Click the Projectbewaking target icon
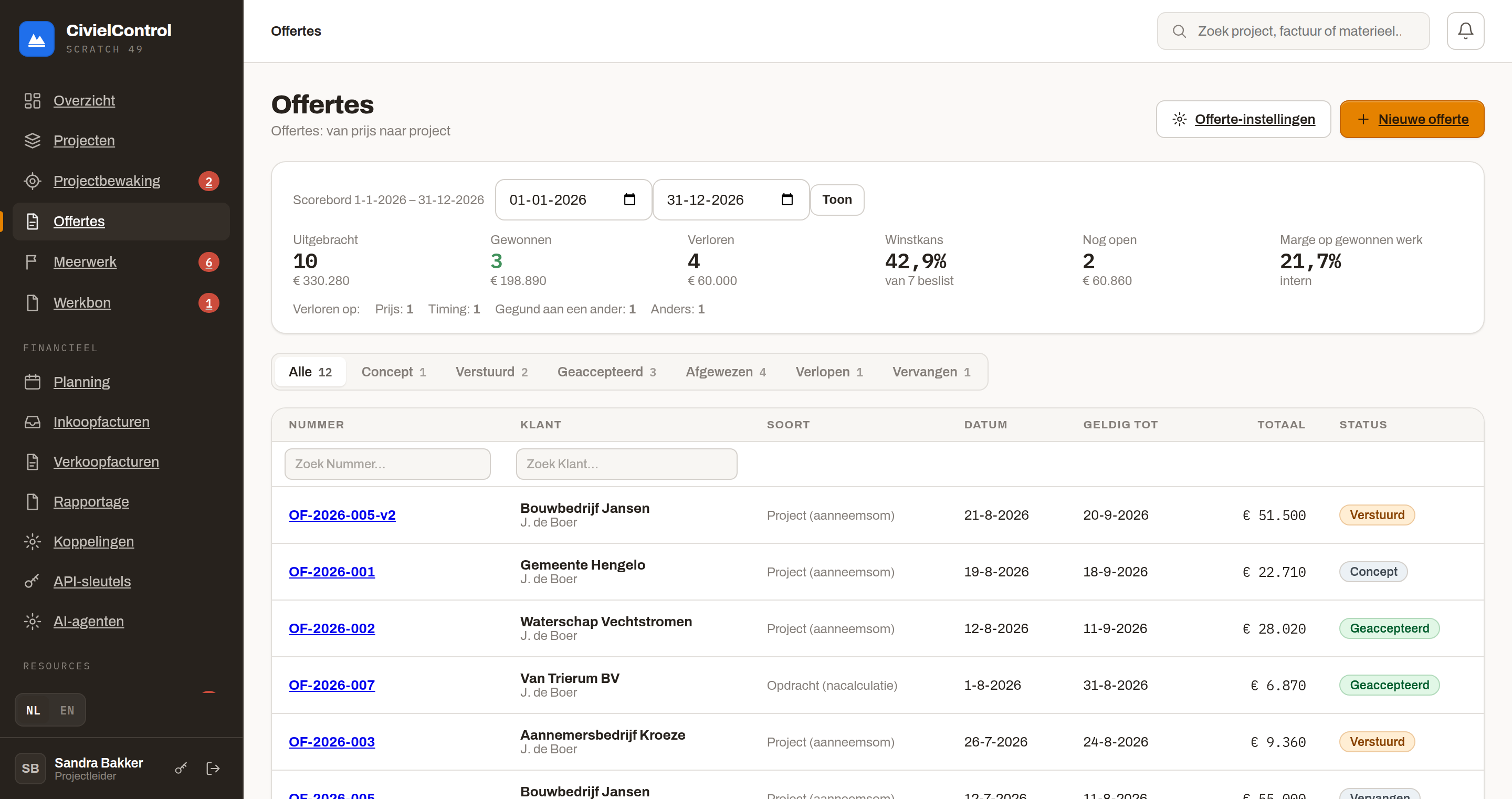 [x=32, y=181]
